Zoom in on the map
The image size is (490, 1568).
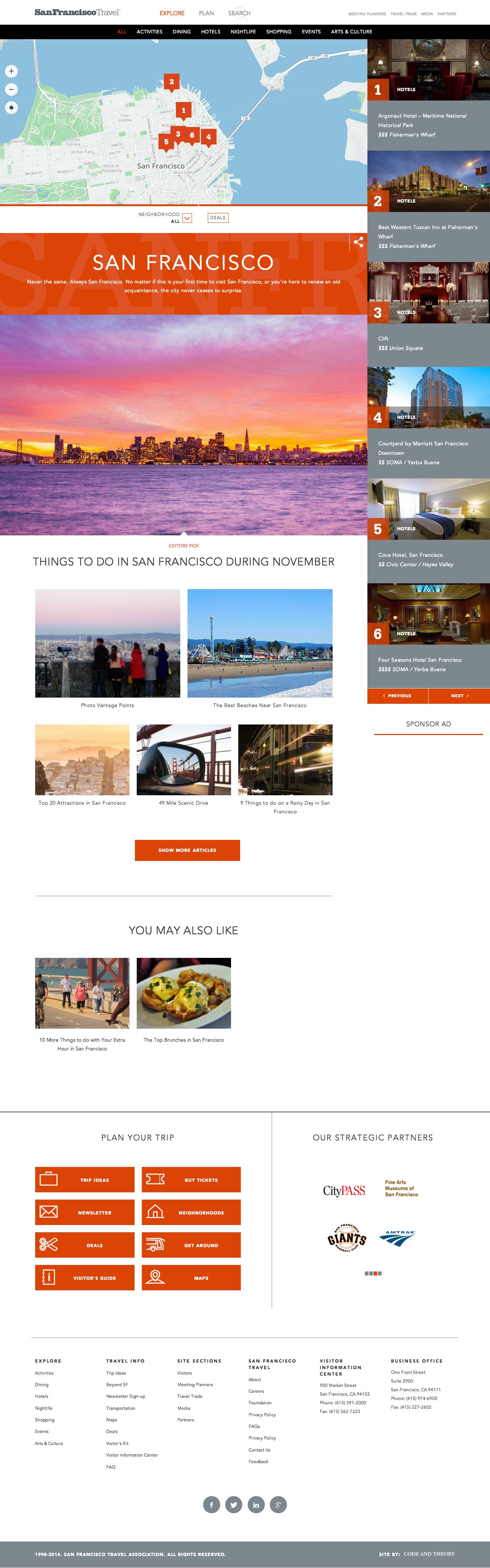tap(11, 71)
